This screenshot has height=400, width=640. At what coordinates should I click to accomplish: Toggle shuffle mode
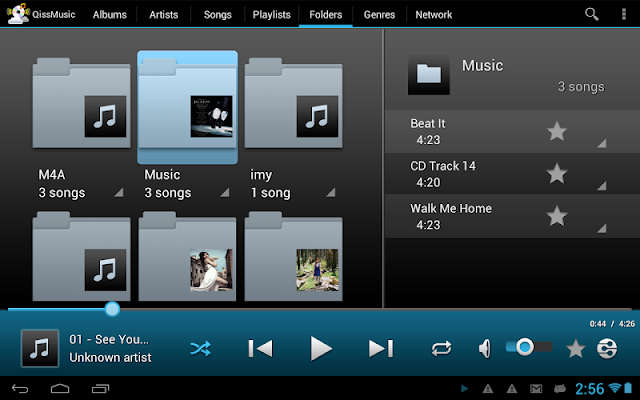(200, 349)
